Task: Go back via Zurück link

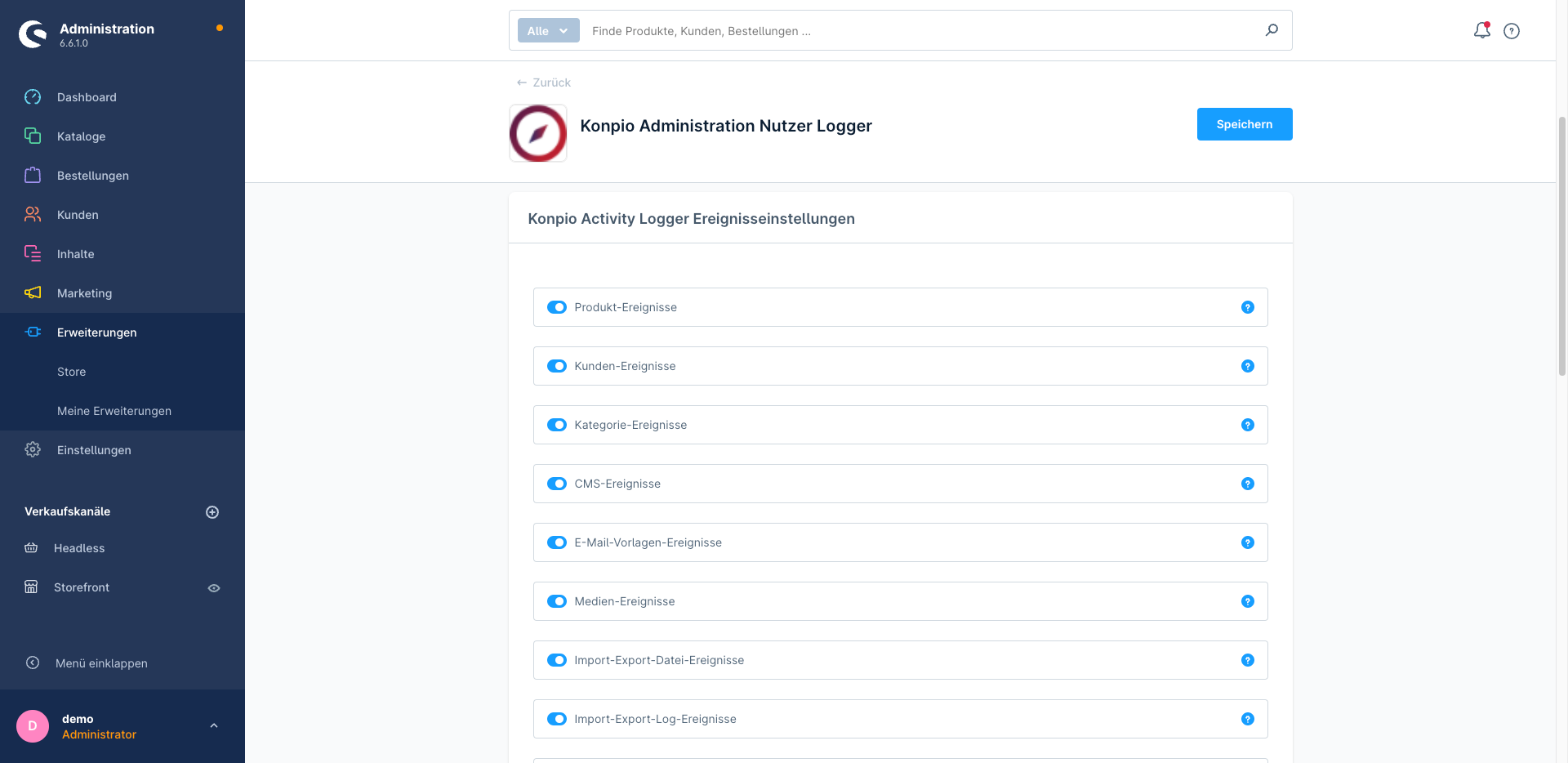Action: [543, 83]
